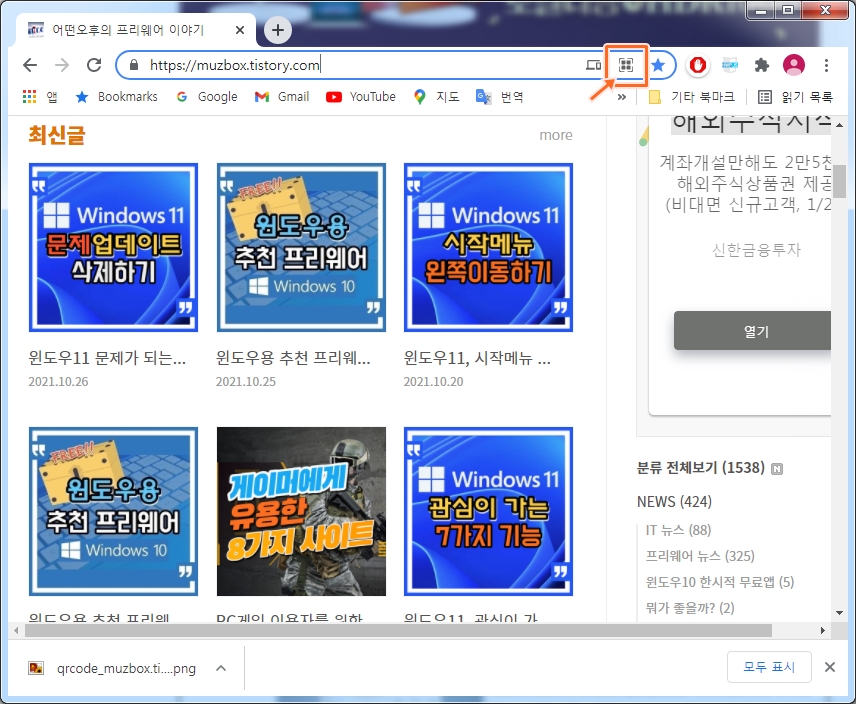Open 분류 전체보기 (1538) category
856x704 pixels.
point(700,468)
